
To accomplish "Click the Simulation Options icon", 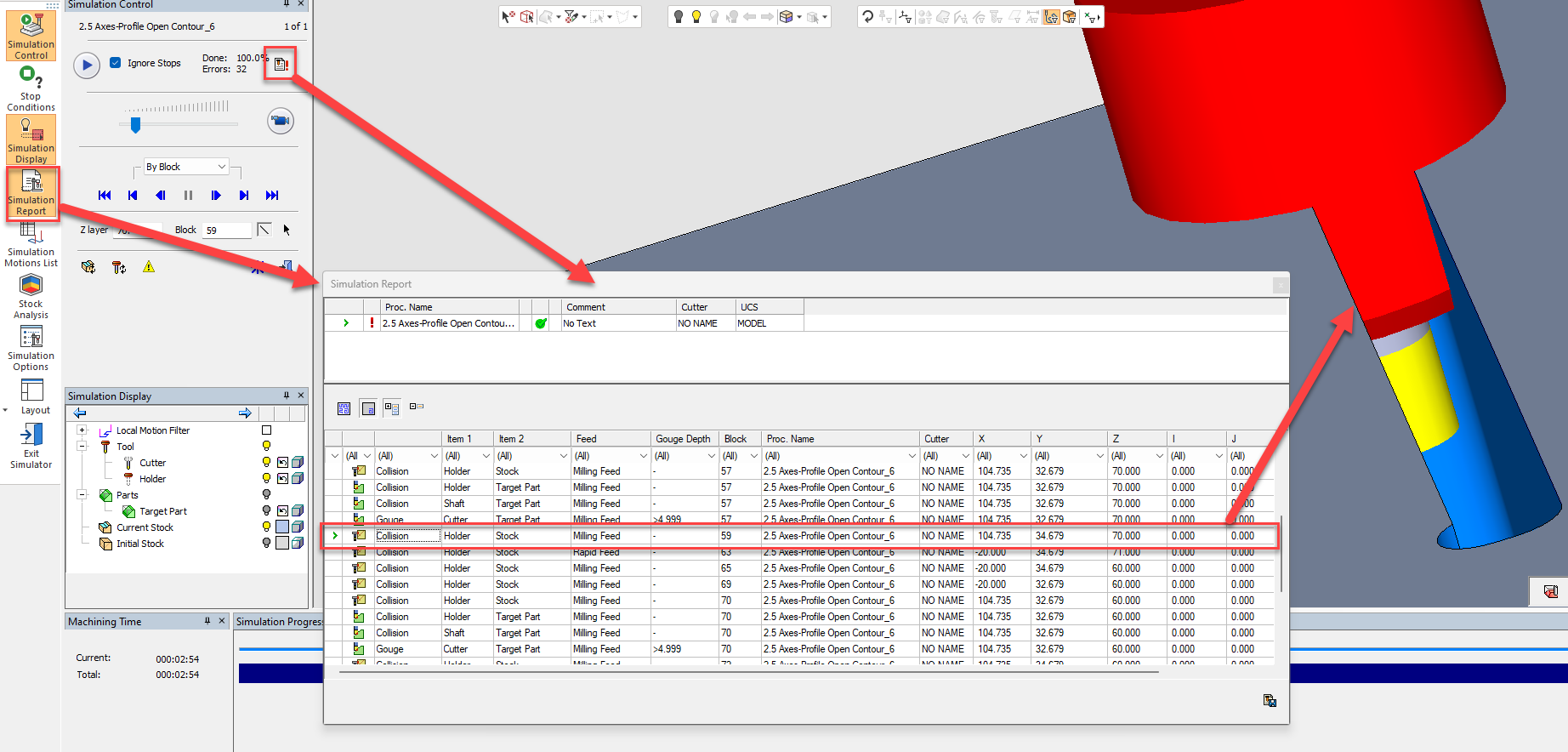I will point(31,347).
